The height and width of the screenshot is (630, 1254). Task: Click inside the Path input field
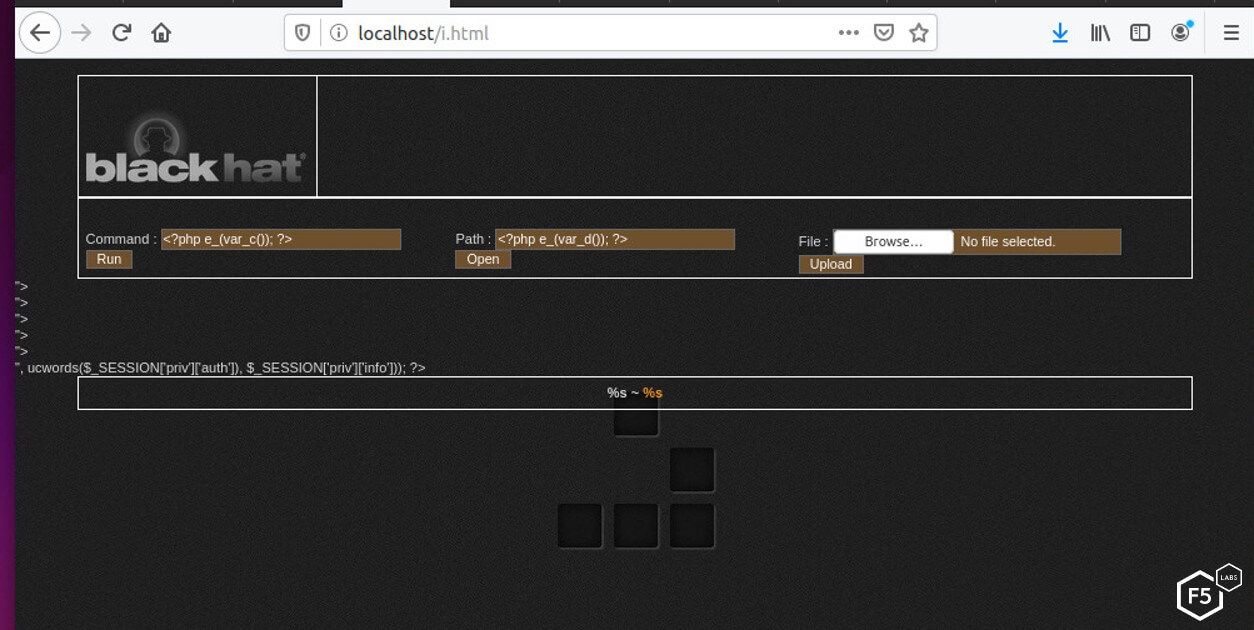[614, 239]
